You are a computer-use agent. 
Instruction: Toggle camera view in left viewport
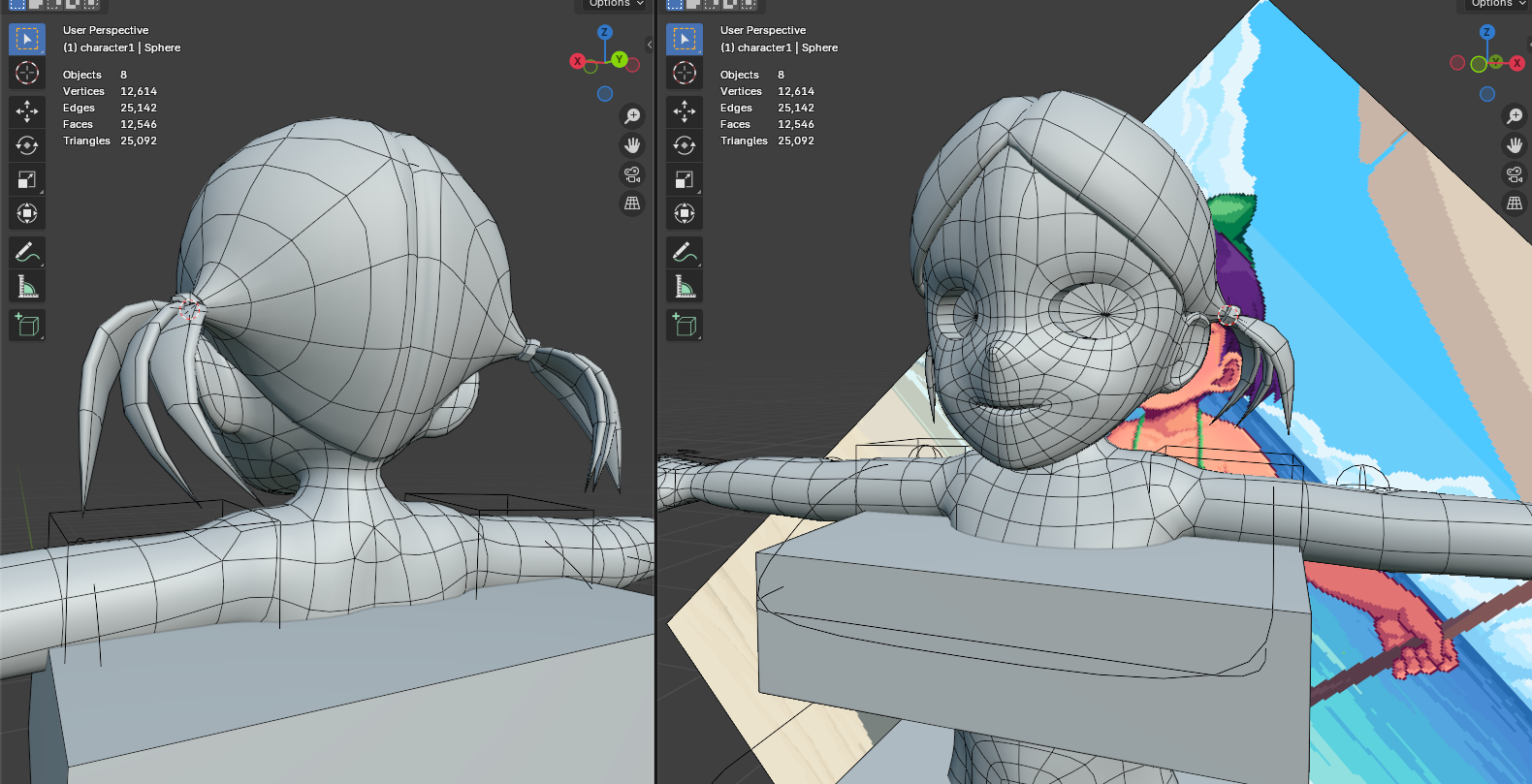tap(632, 174)
